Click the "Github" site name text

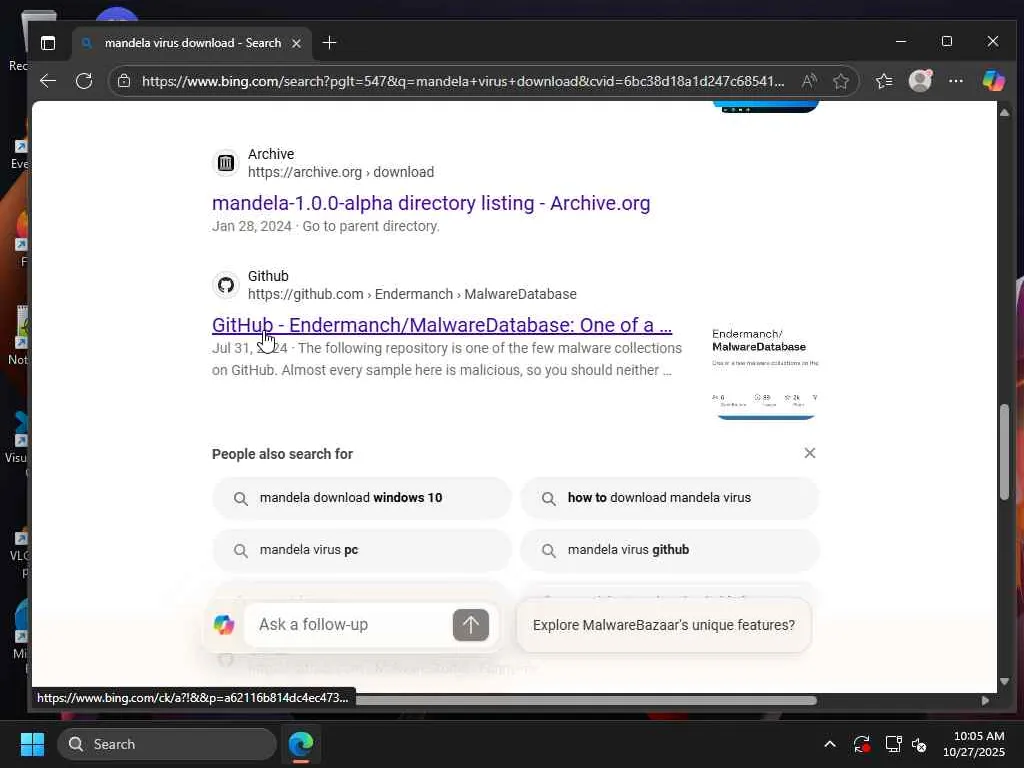click(x=268, y=276)
